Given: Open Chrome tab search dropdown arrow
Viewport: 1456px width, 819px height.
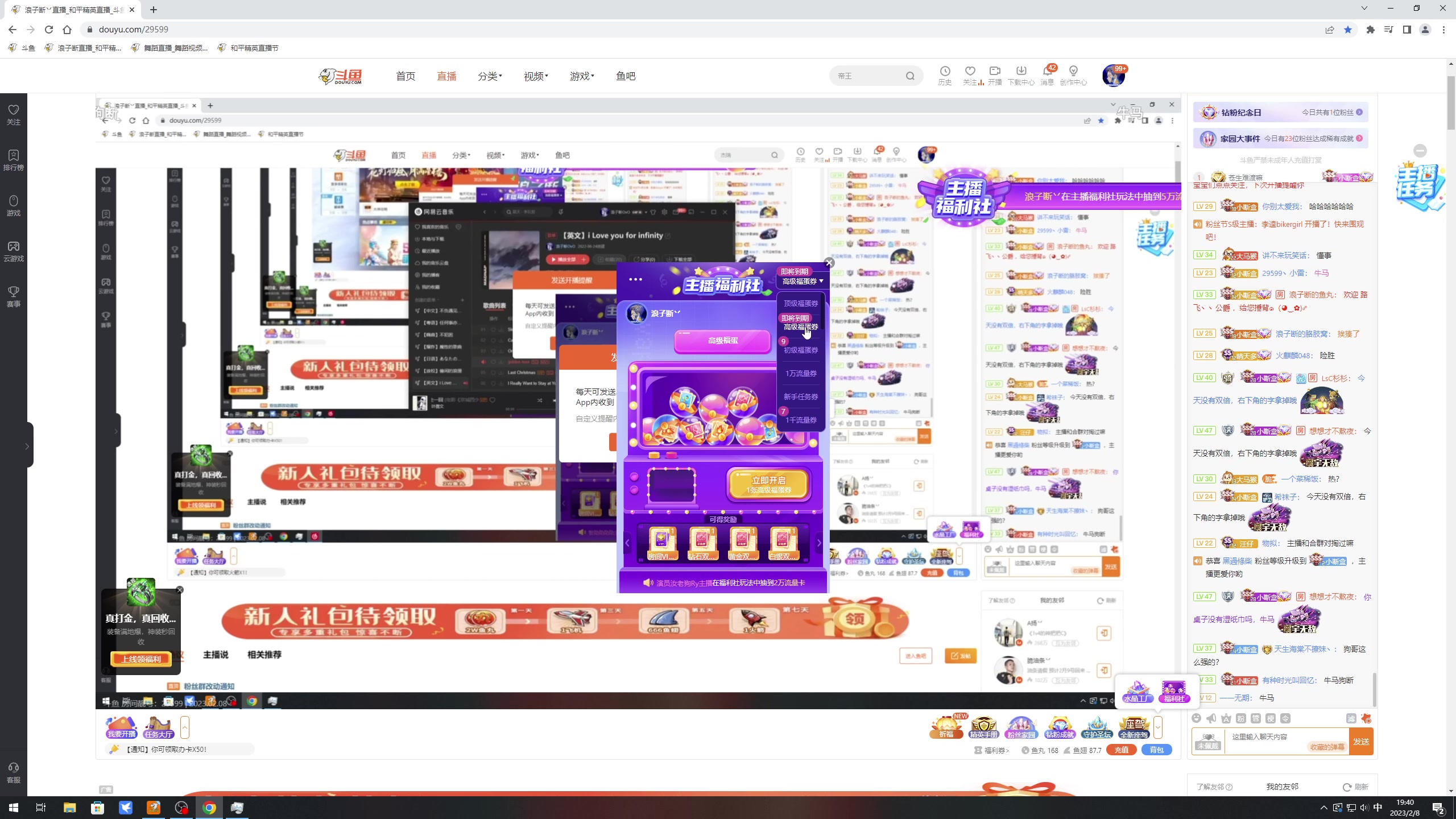Looking at the screenshot, I should [x=1364, y=9].
